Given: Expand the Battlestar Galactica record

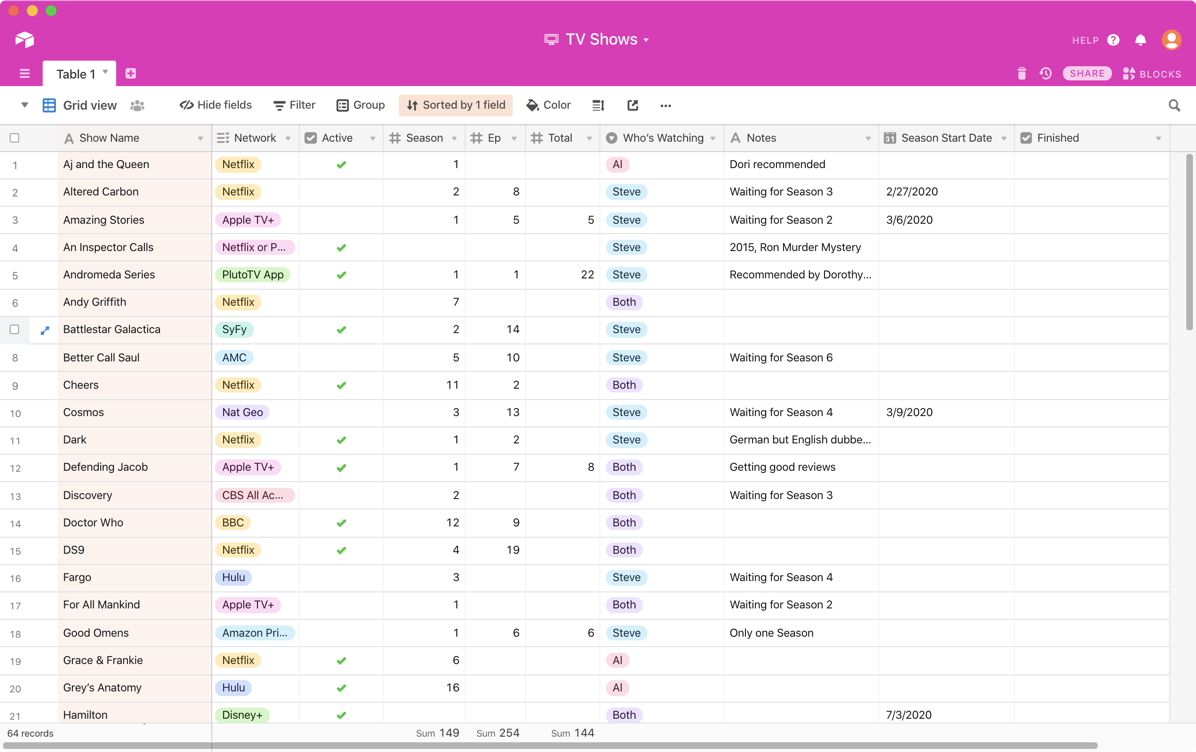Looking at the screenshot, I should (45, 330).
